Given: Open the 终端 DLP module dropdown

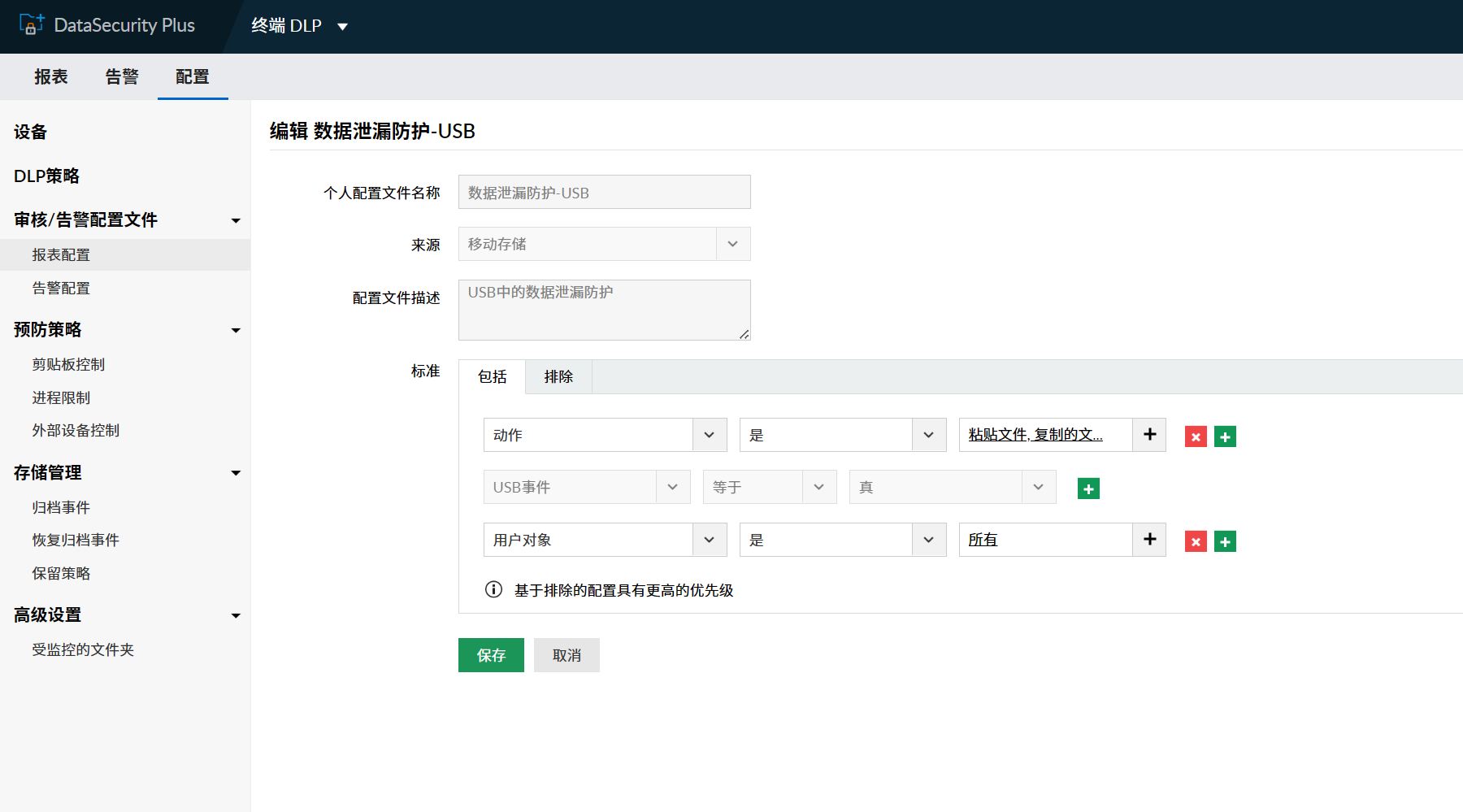Looking at the screenshot, I should (299, 26).
